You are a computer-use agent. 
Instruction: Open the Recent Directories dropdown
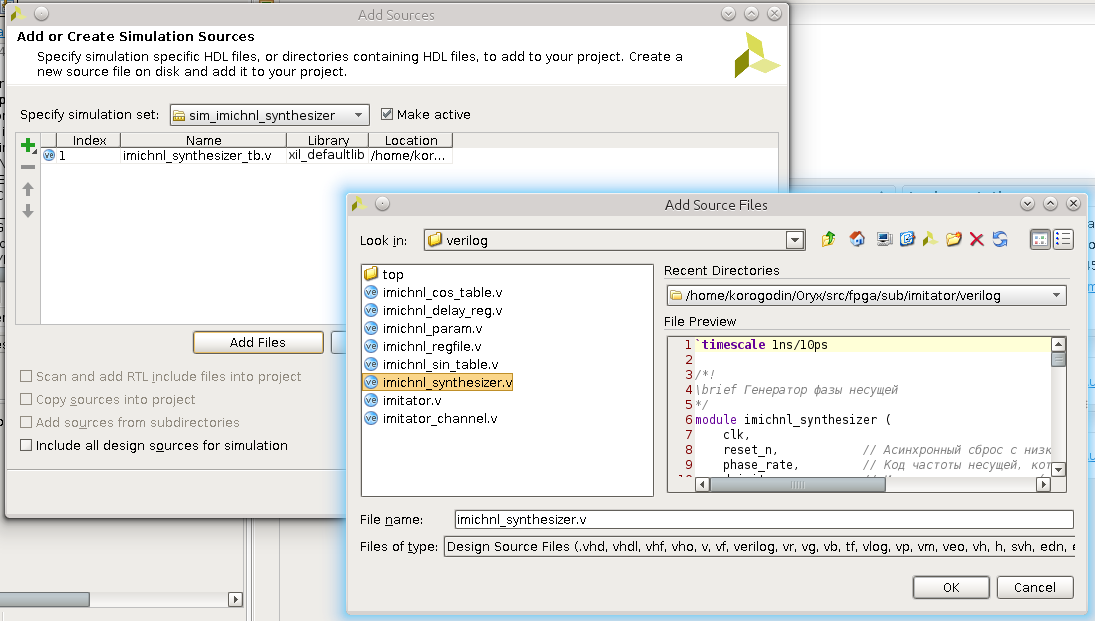click(867, 295)
